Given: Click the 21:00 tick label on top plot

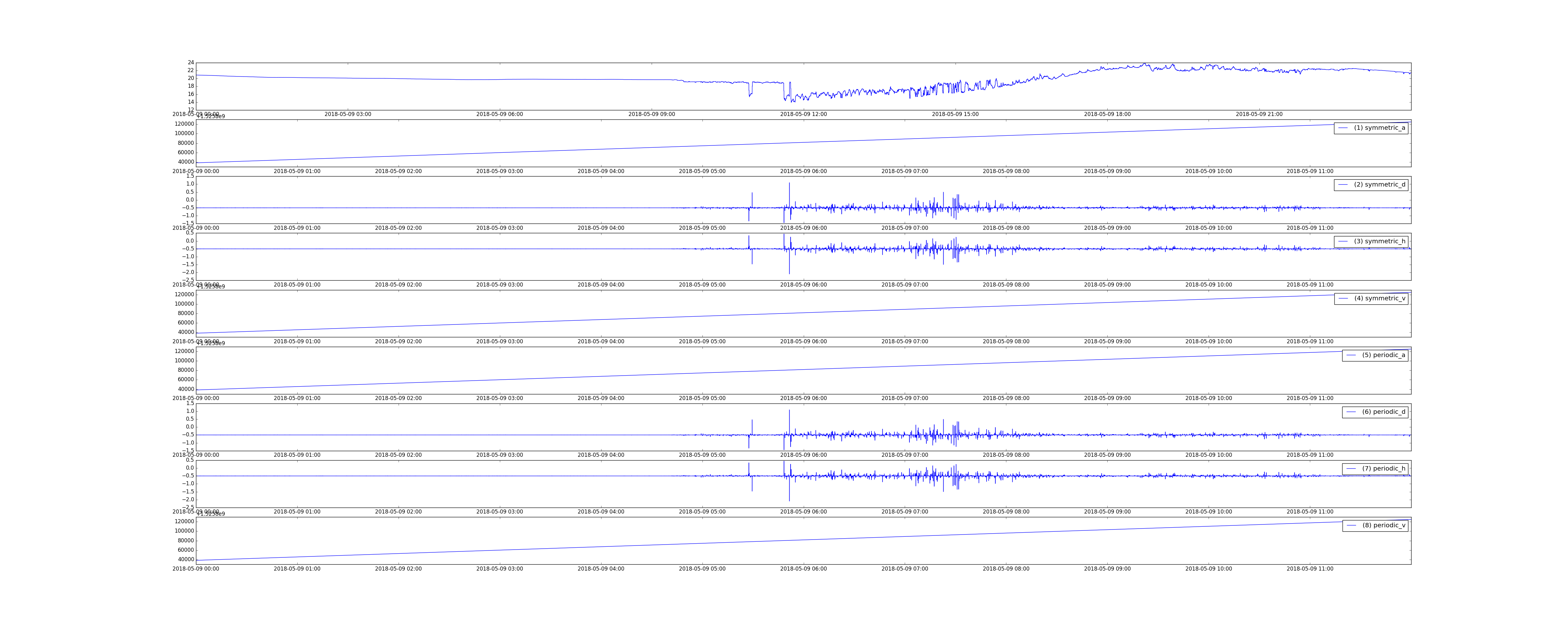Looking at the screenshot, I should pos(1259,114).
